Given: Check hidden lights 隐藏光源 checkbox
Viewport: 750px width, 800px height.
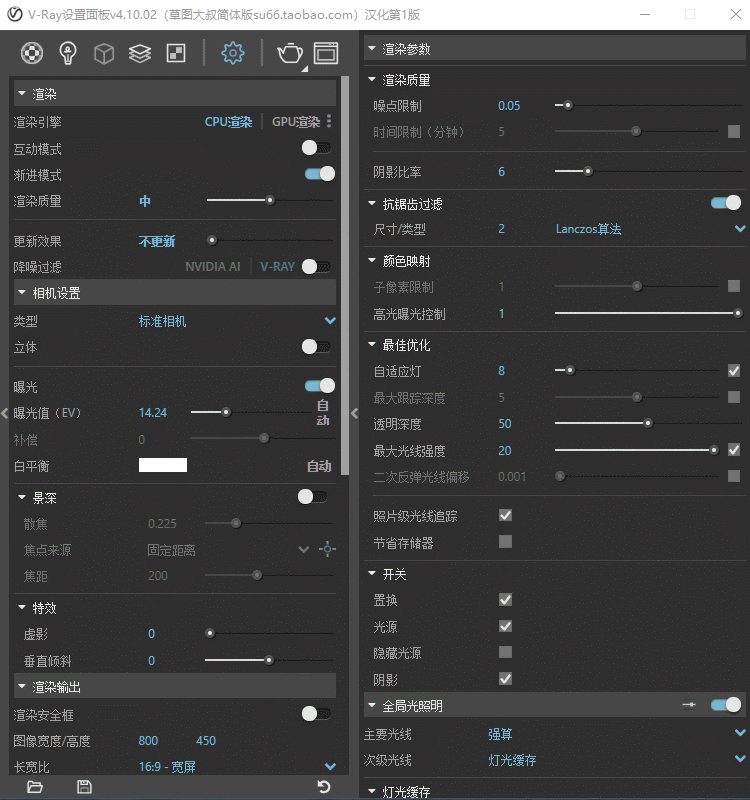Looking at the screenshot, I should pyautogui.click(x=505, y=652).
